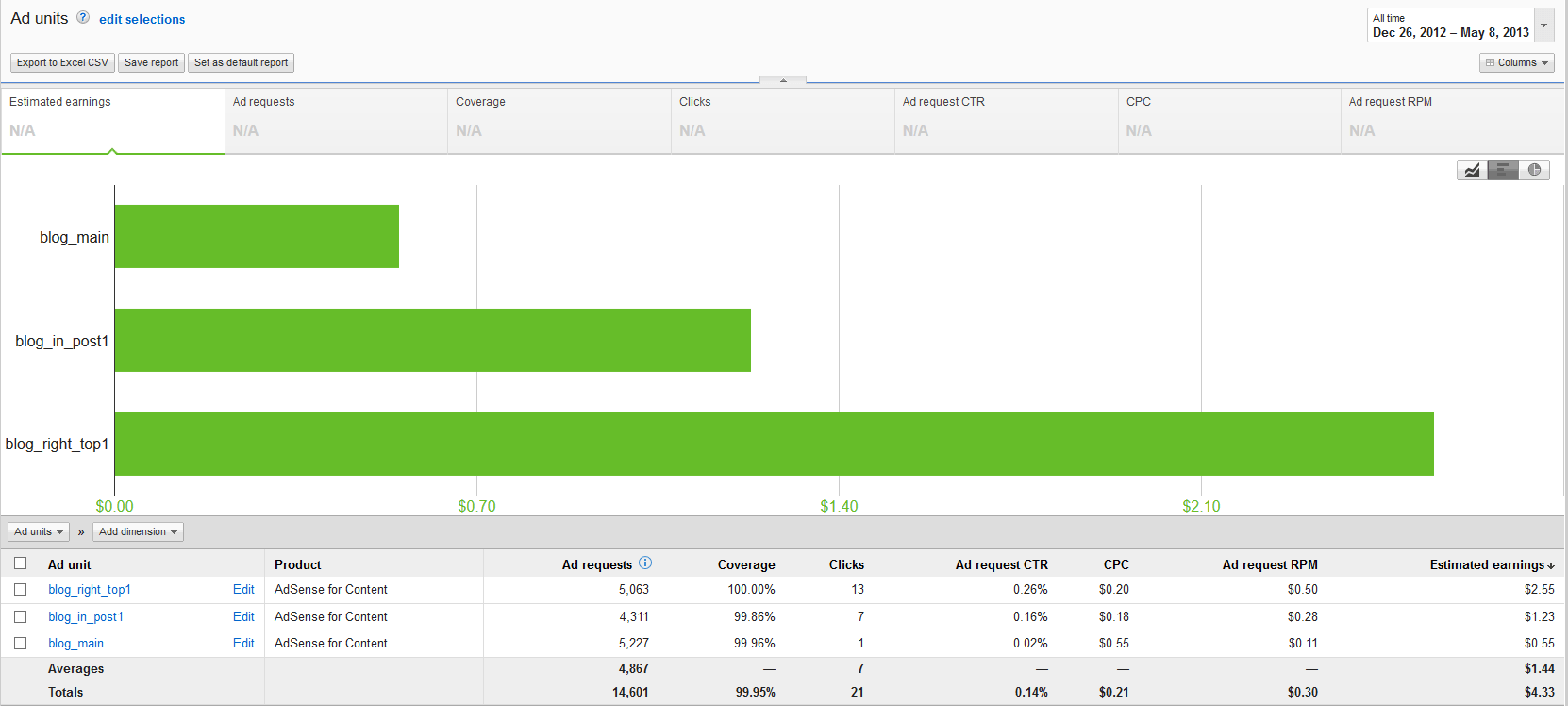Sort by the Coverage column header
The width and height of the screenshot is (1568, 706).
coord(746,564)
